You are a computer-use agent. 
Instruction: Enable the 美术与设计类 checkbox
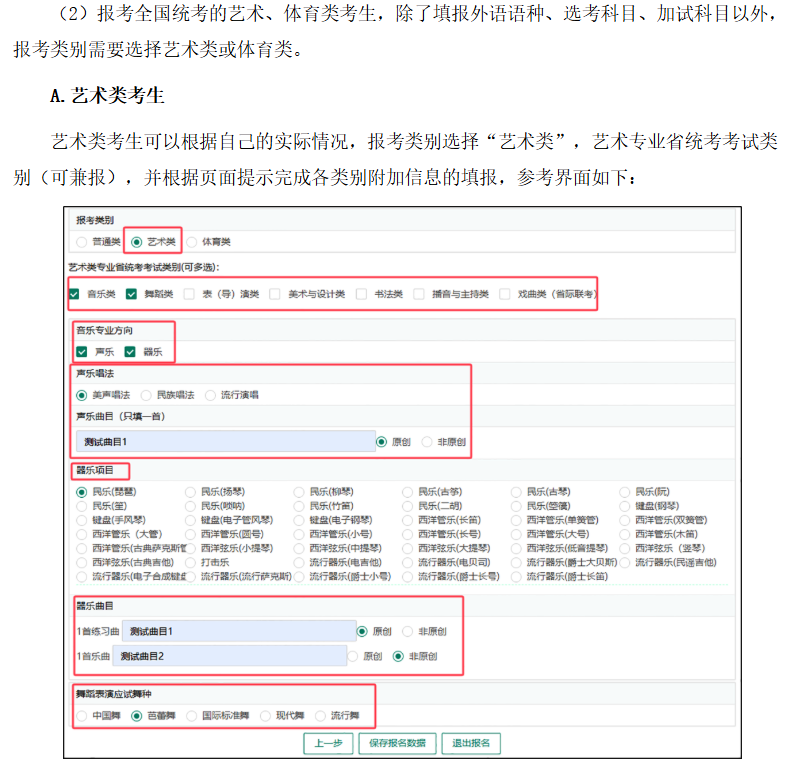pos(275,294)
